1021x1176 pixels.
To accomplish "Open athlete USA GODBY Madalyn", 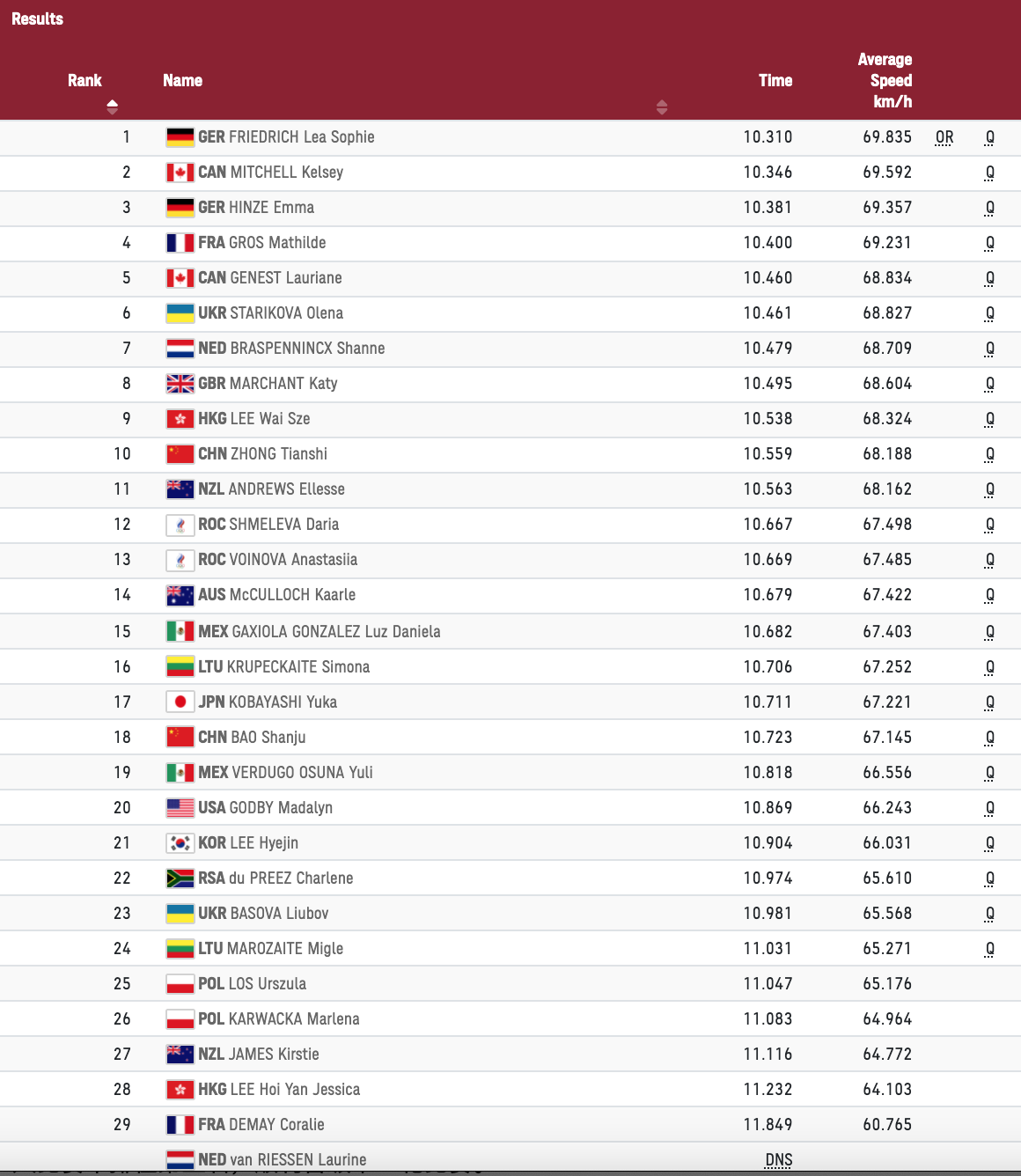I will click(x=265, y=808).
